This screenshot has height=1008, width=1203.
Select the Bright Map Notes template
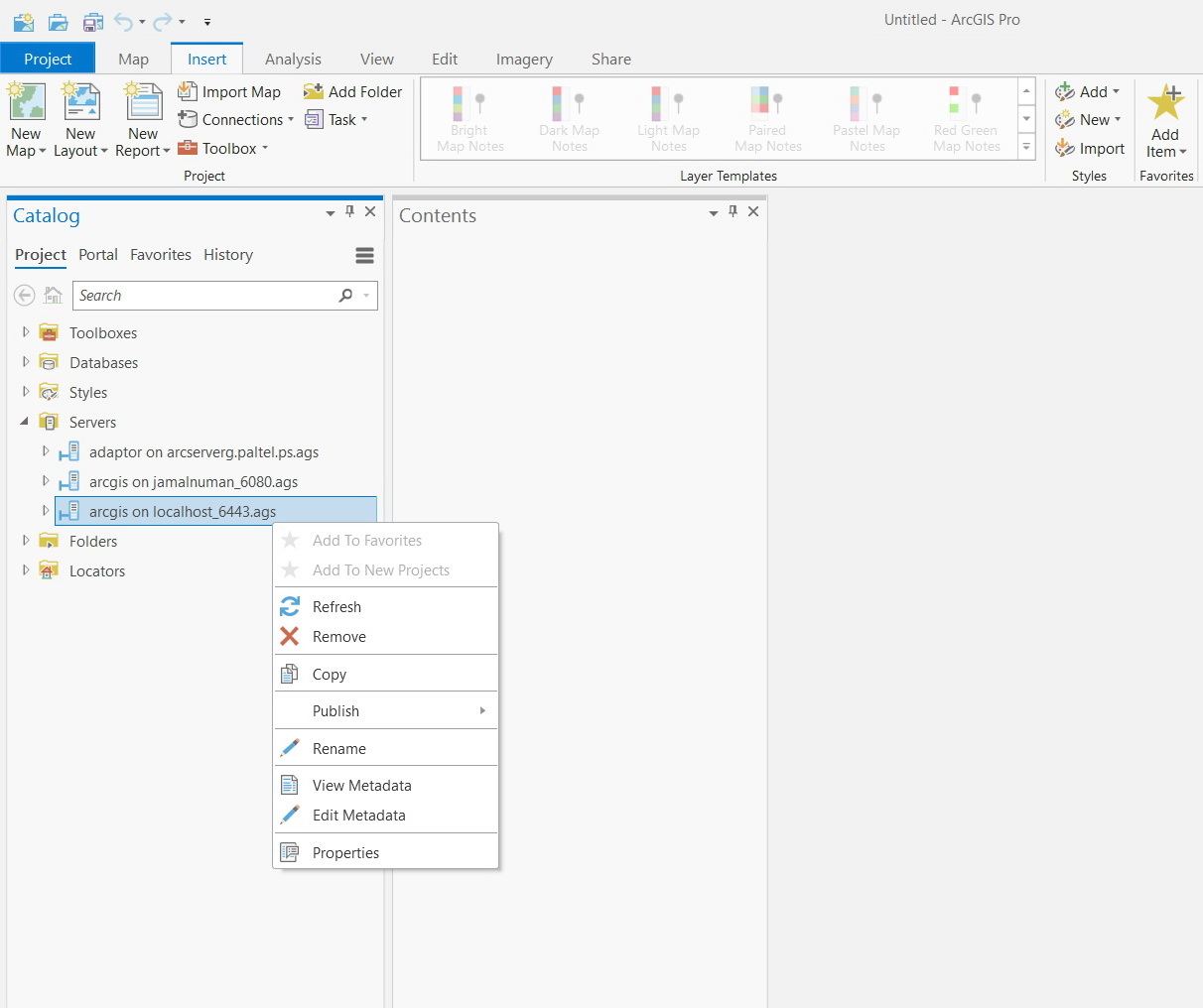[x=470, y=118]
